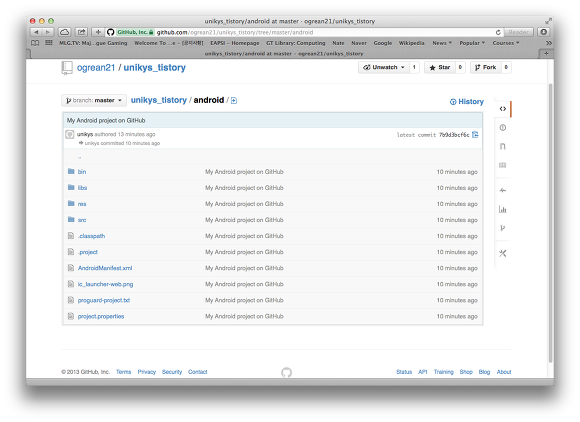
Task: Open the branch: master dropdown
Action: pyautogui.click(x=94, y=100)
